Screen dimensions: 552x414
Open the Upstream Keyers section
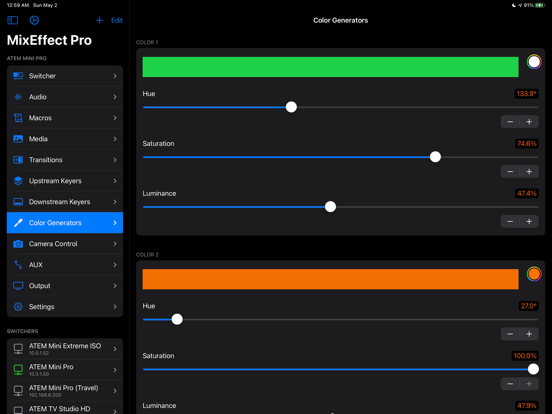tap(65, 181)
